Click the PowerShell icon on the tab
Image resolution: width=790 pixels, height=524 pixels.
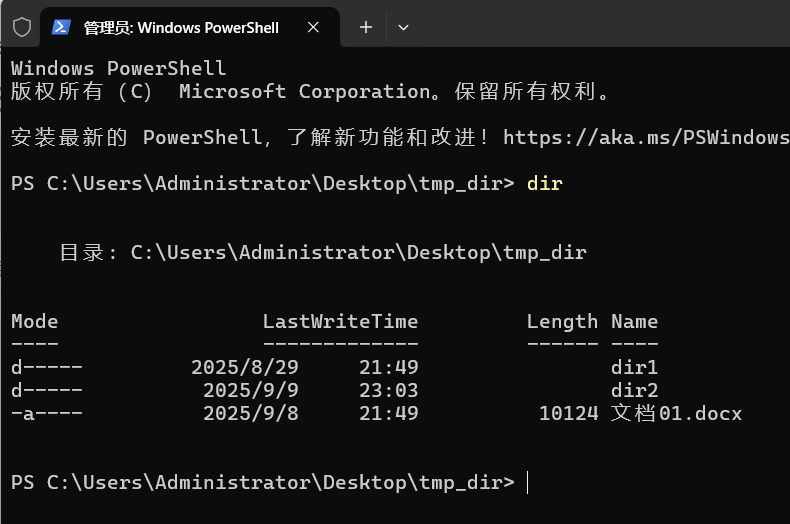pos(61,27)
